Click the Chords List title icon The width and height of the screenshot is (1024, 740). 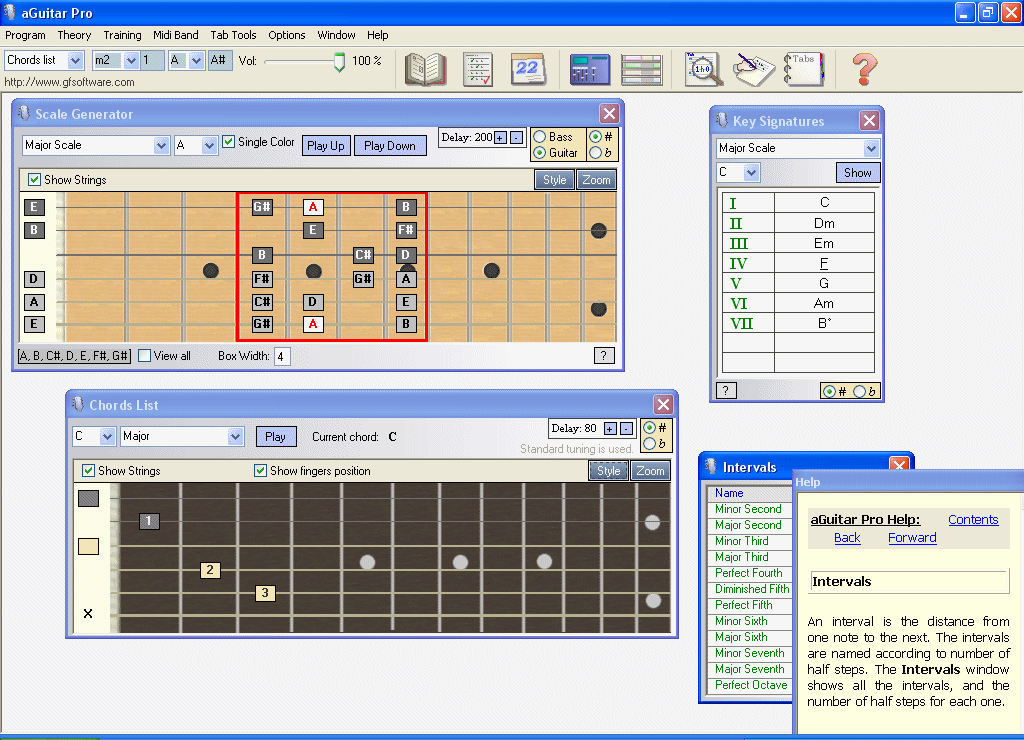[78, 404]
